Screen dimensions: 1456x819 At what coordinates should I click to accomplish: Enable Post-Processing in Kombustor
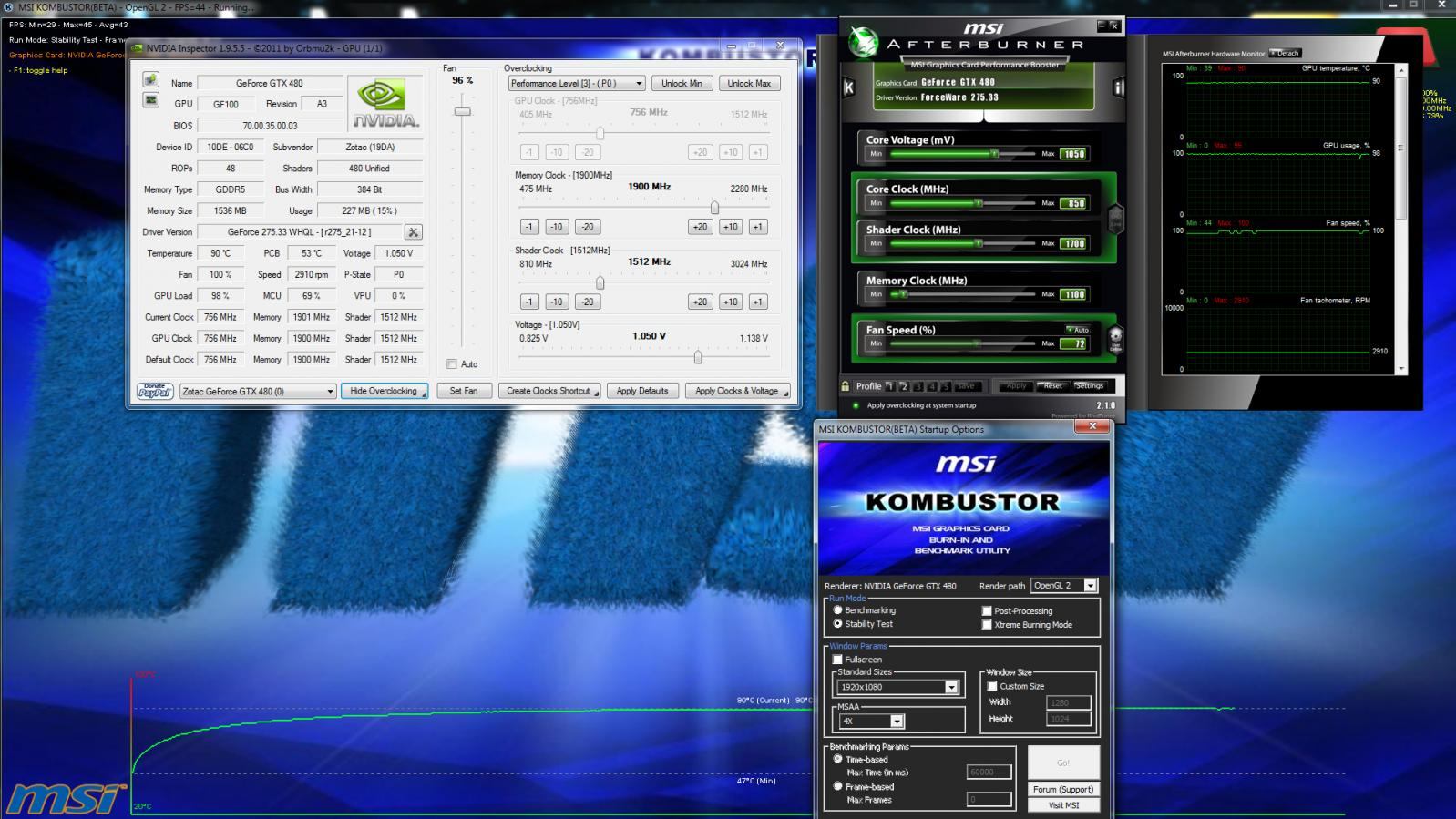tap(987, 611)
